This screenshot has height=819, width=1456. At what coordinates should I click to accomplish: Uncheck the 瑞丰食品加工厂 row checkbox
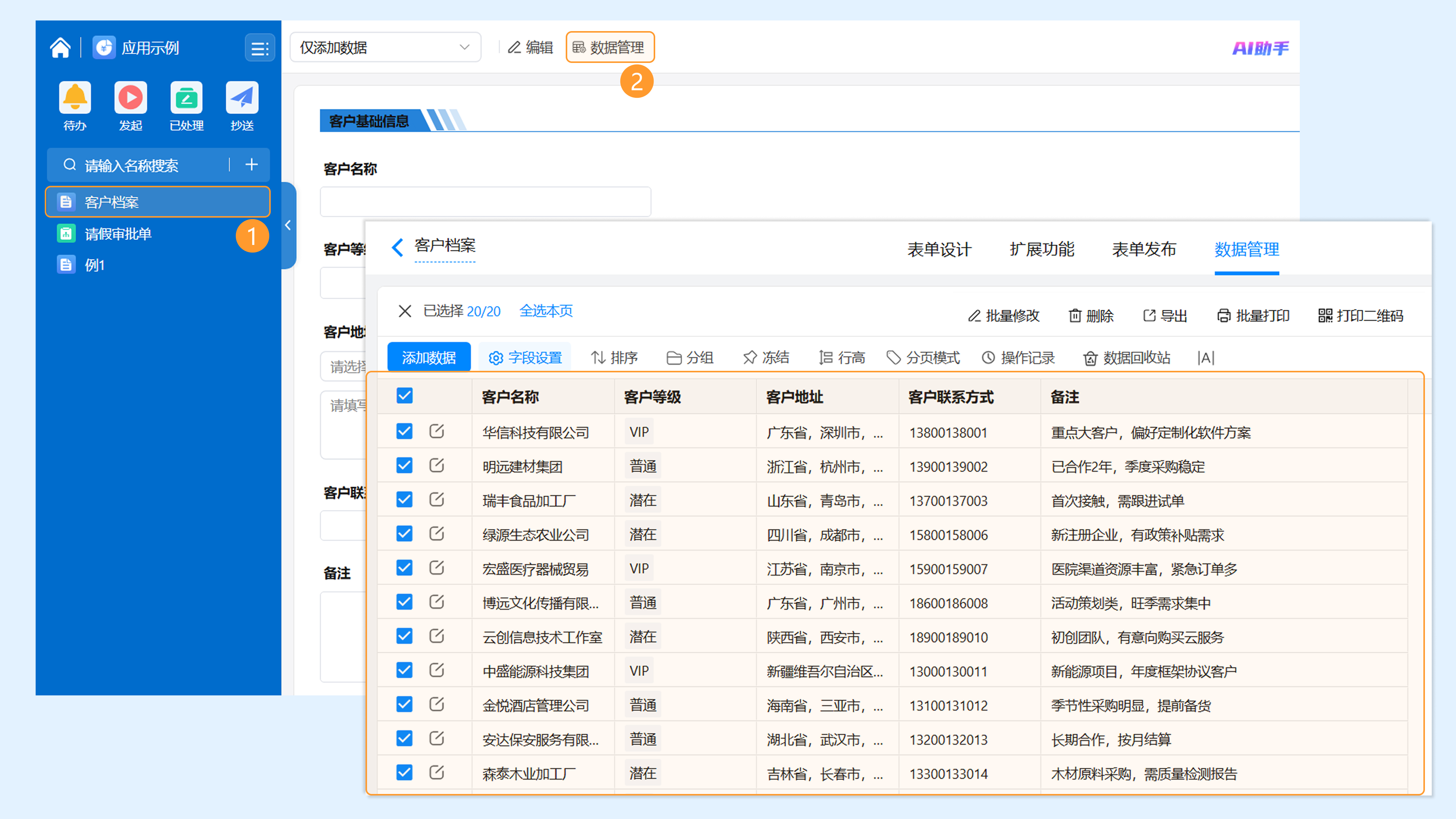click(x=405, y=499)
